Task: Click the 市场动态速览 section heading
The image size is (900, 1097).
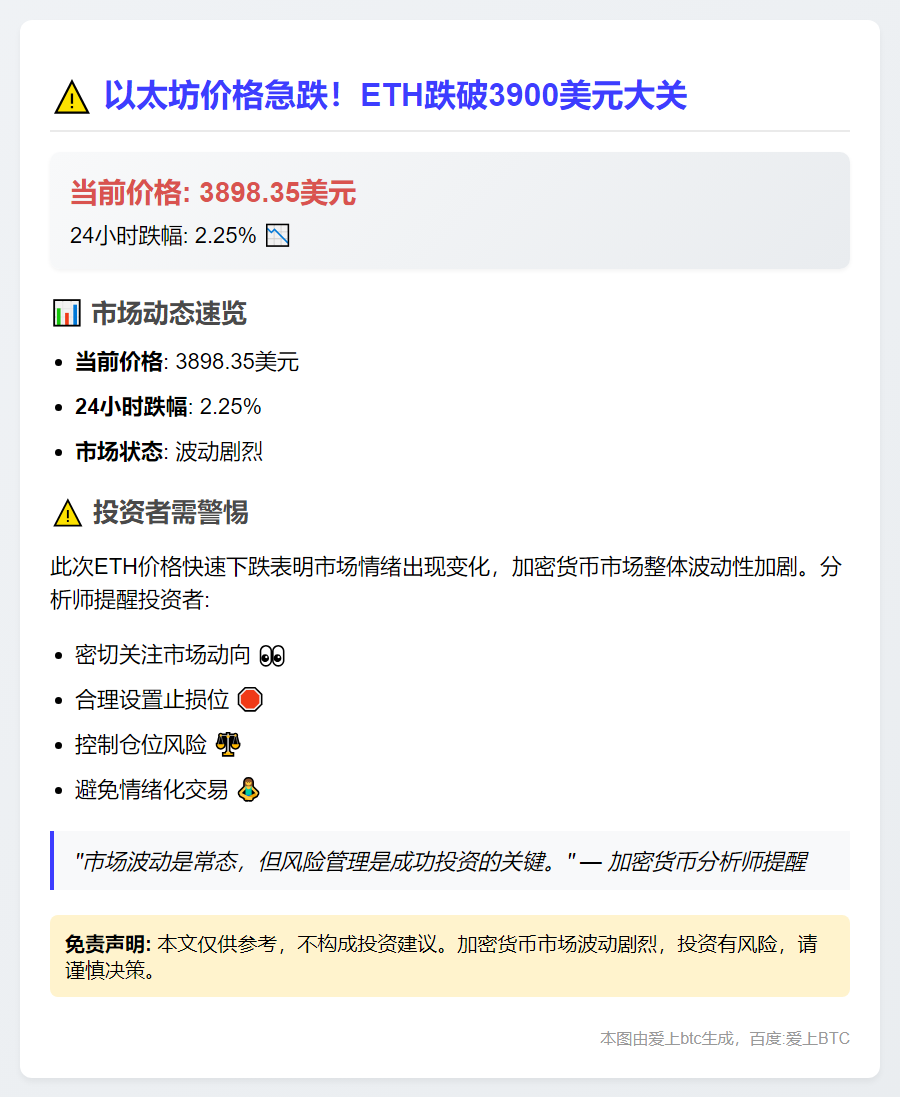Action: pyautogui.click(x=169, y=313)
